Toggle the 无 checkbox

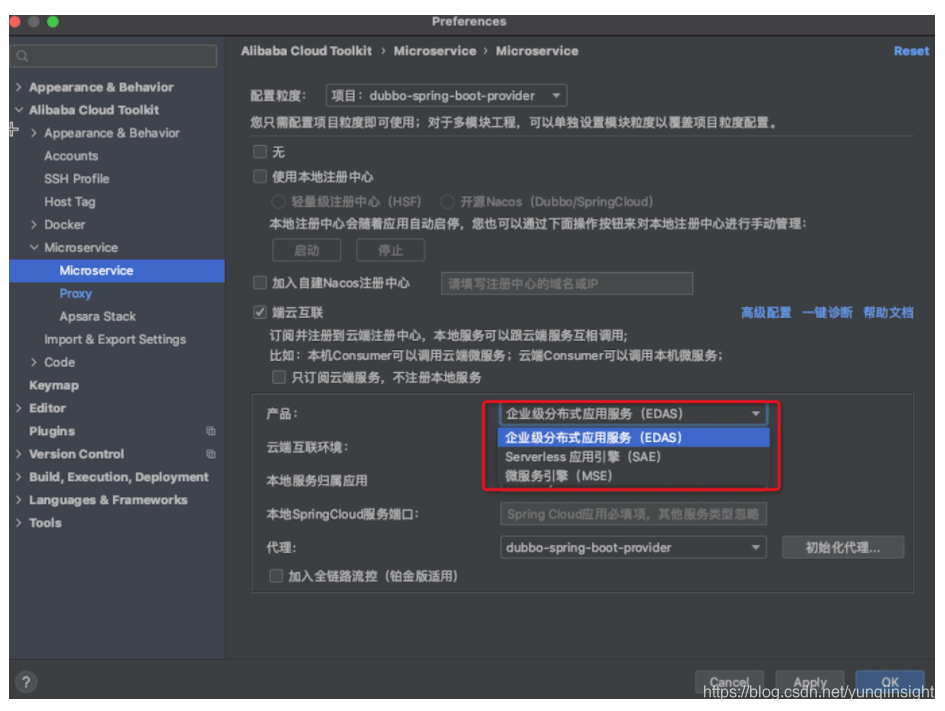(260, 151)
